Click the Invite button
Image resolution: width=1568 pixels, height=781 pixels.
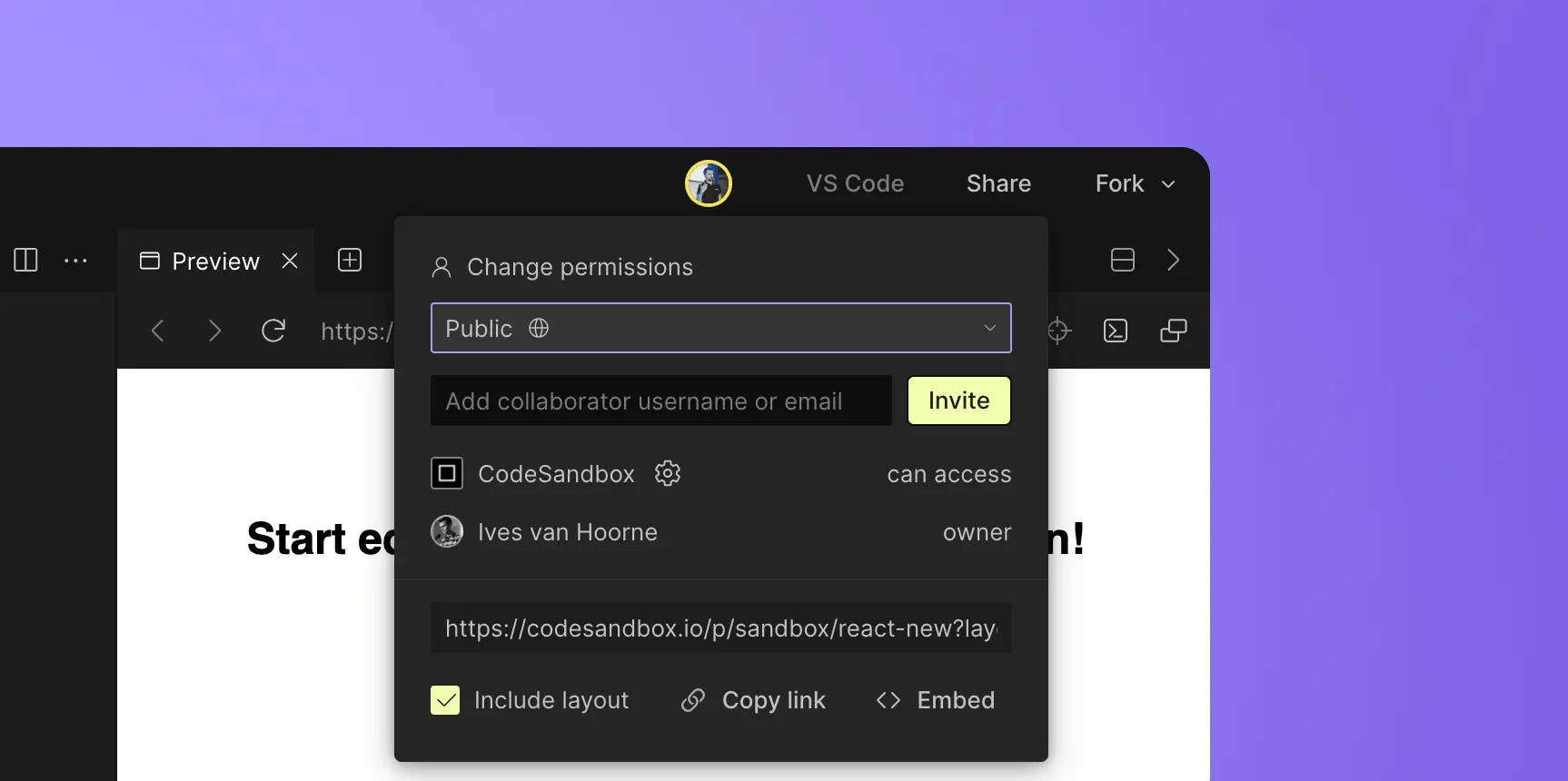click(x=958, y=400)
